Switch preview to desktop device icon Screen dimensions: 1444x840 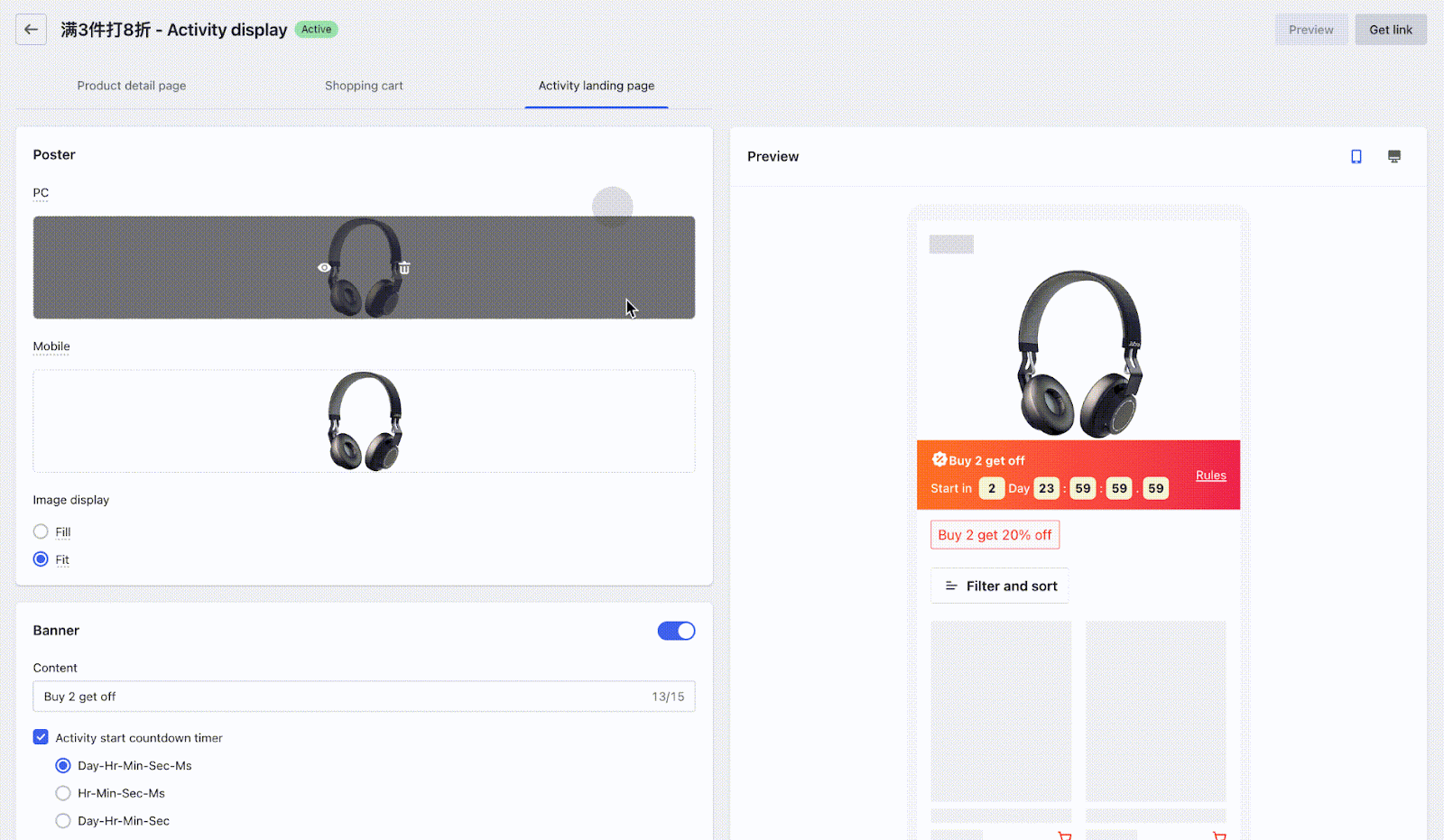[x=1393, y=157]
